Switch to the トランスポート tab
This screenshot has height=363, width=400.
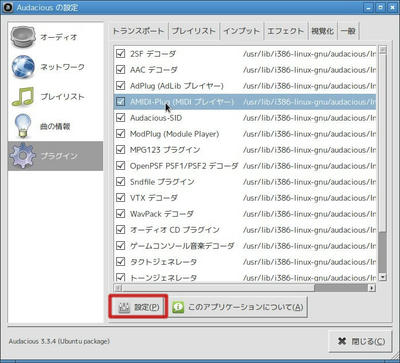coord(138,31)
